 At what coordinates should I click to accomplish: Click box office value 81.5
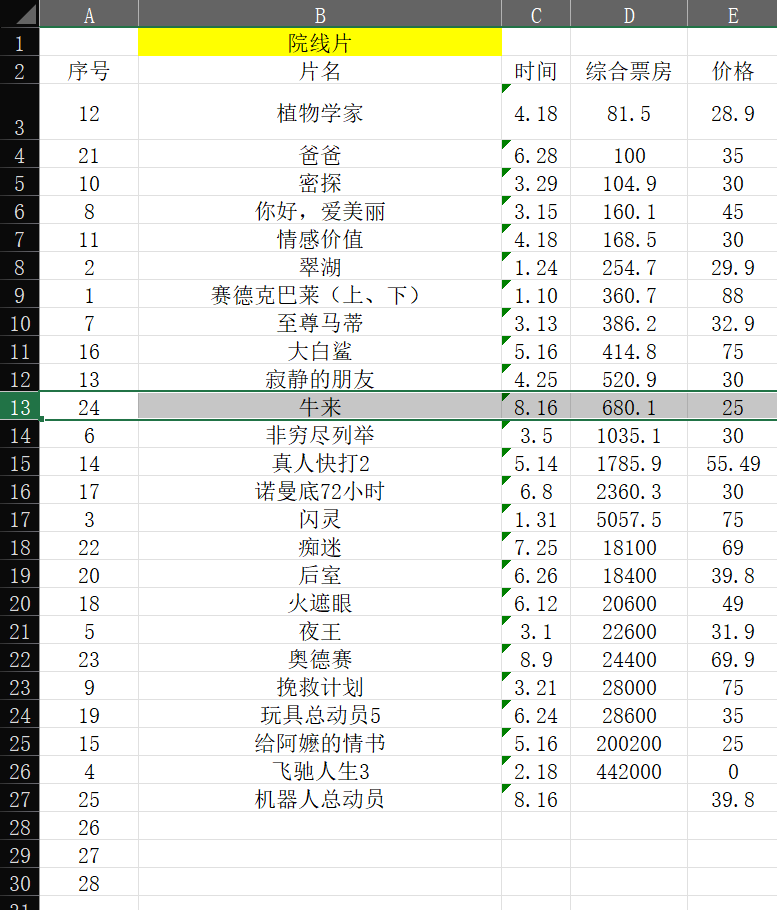coord(629,113)
